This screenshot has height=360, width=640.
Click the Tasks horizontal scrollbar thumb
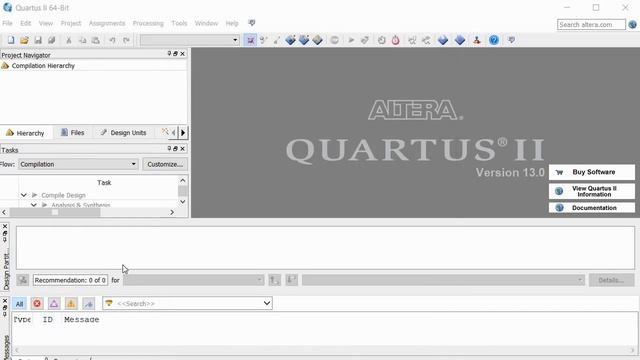[55, 212]
